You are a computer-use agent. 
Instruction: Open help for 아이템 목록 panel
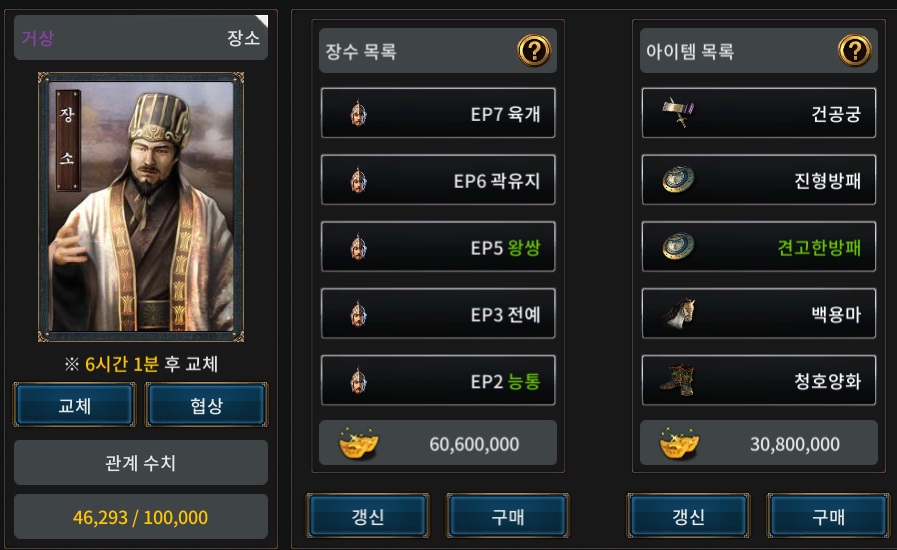click(855, 51)
